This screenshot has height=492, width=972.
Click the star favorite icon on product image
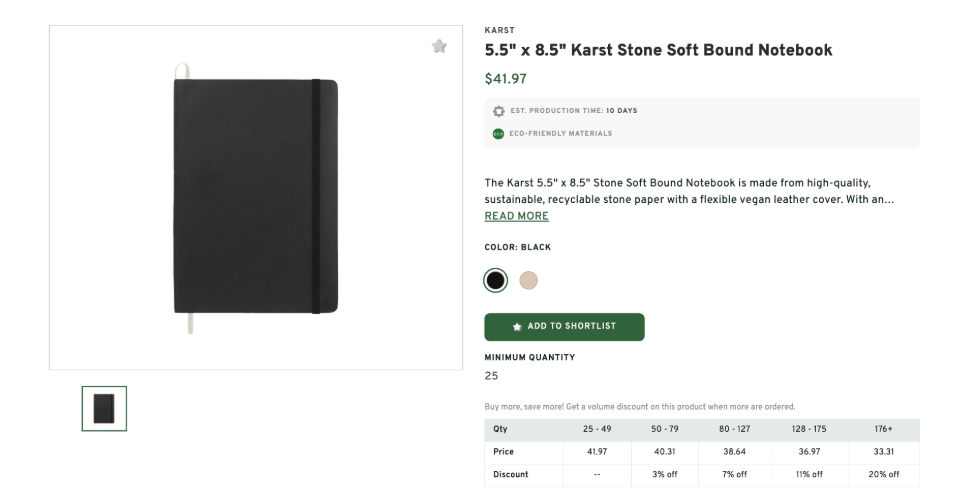[439, 46]
